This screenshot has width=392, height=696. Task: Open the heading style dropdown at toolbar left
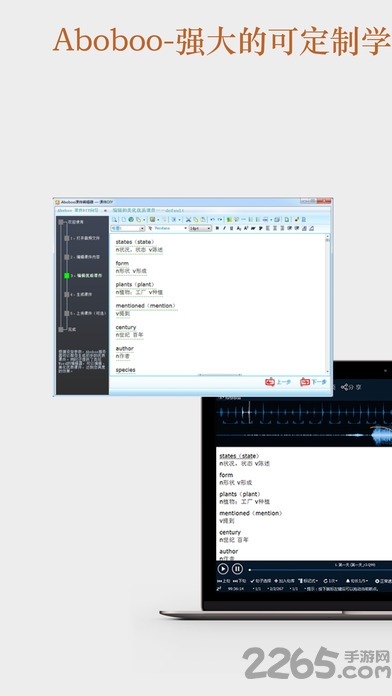tap(128, 228)
